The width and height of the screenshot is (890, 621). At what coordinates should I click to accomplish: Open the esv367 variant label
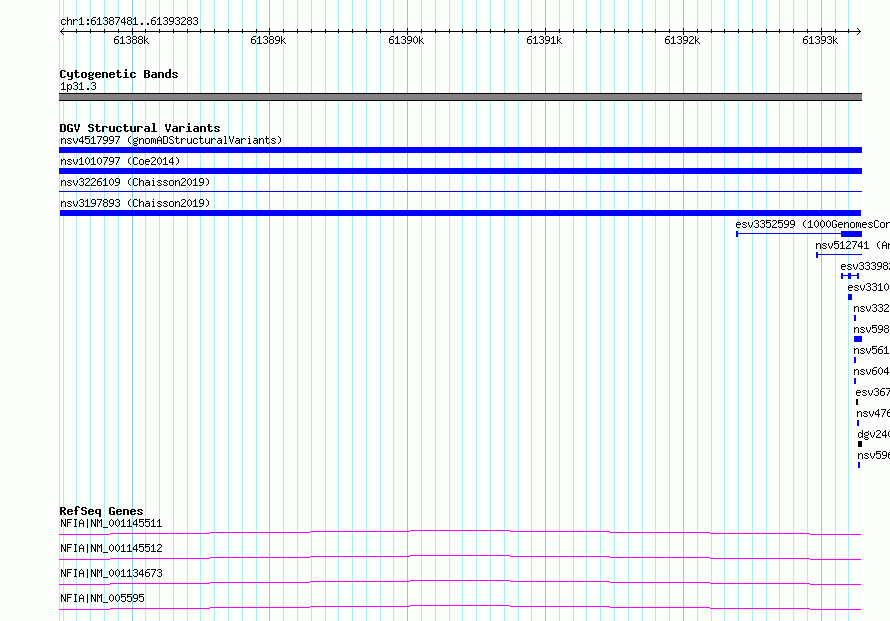pyautogui.click(x=872, y=392)
